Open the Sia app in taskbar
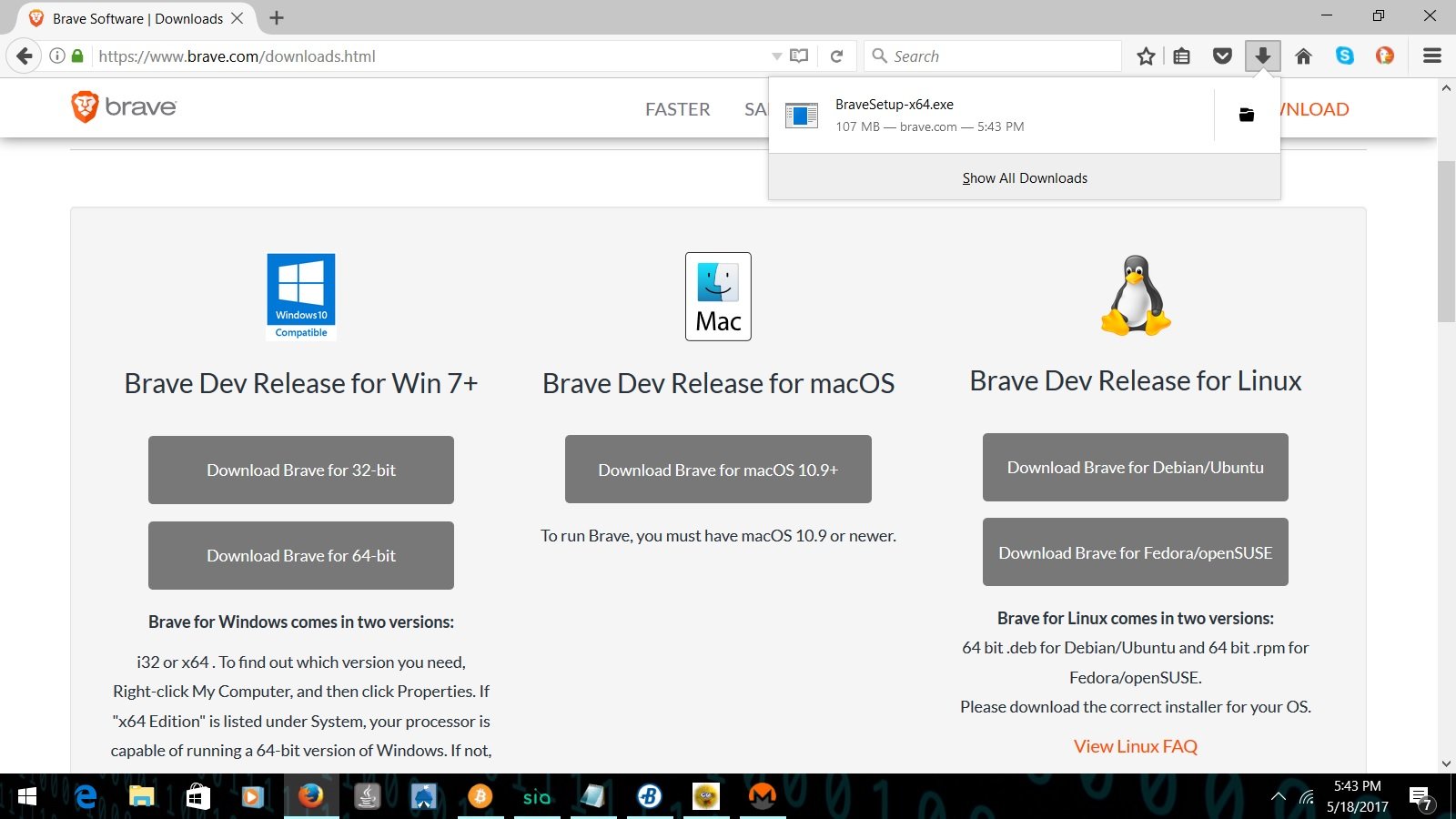1456x819 pixels. [537, 797]
